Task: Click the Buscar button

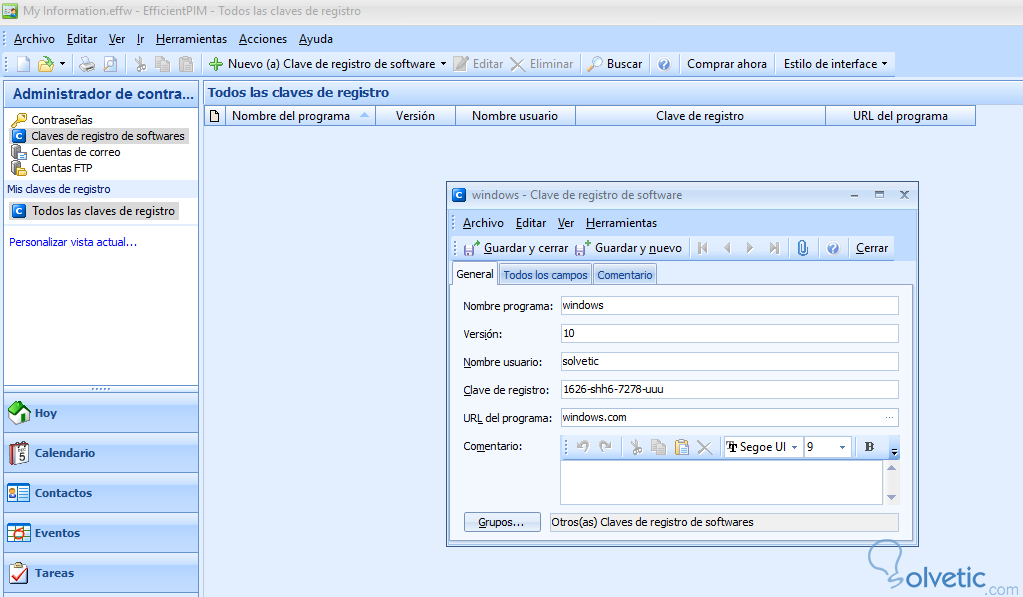Action: tap(615, 64)
